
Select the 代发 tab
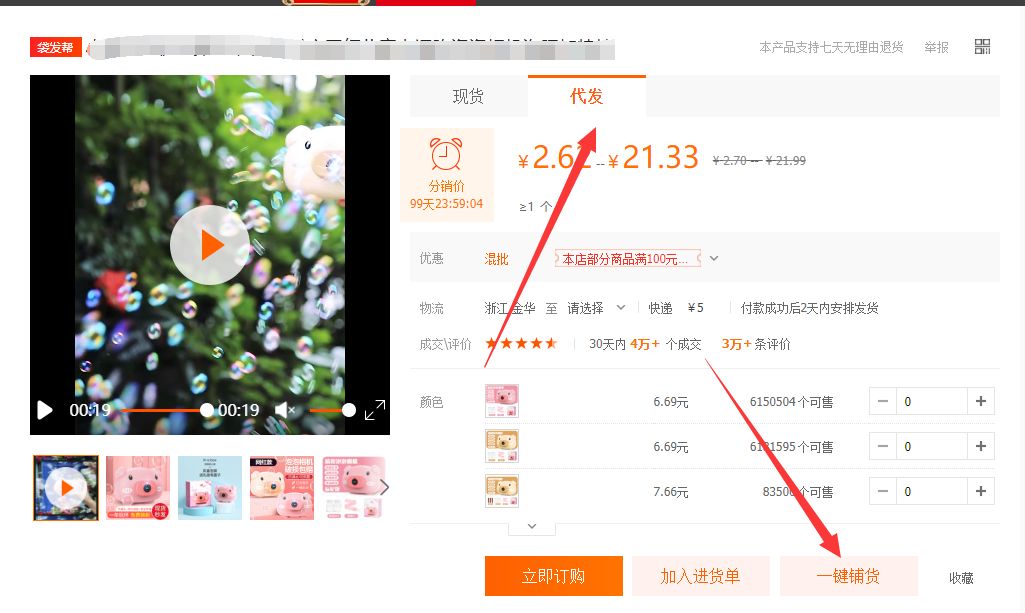pyautogui.click(x=586, y=96)
